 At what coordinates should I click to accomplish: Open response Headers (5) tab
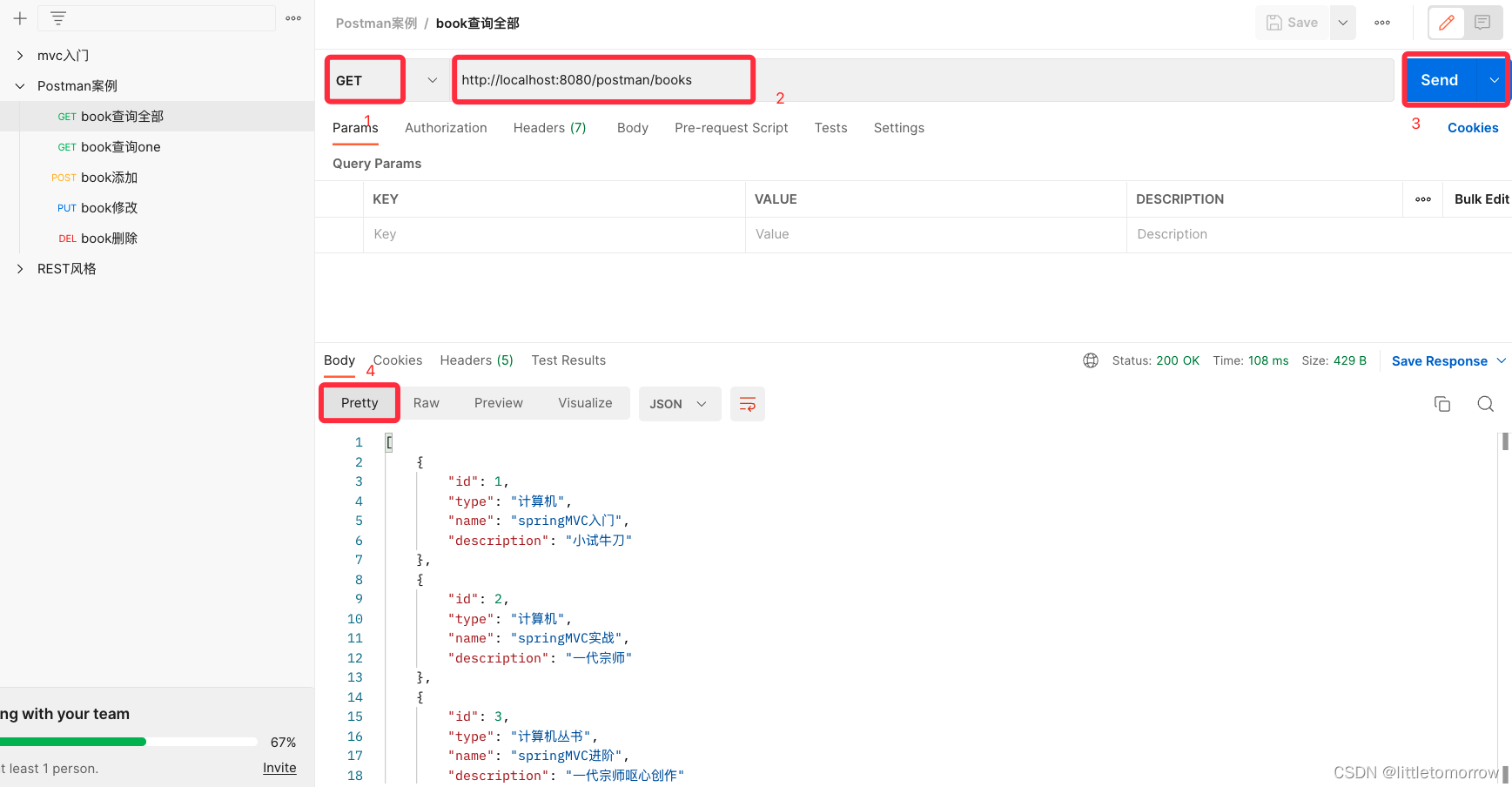476,360
